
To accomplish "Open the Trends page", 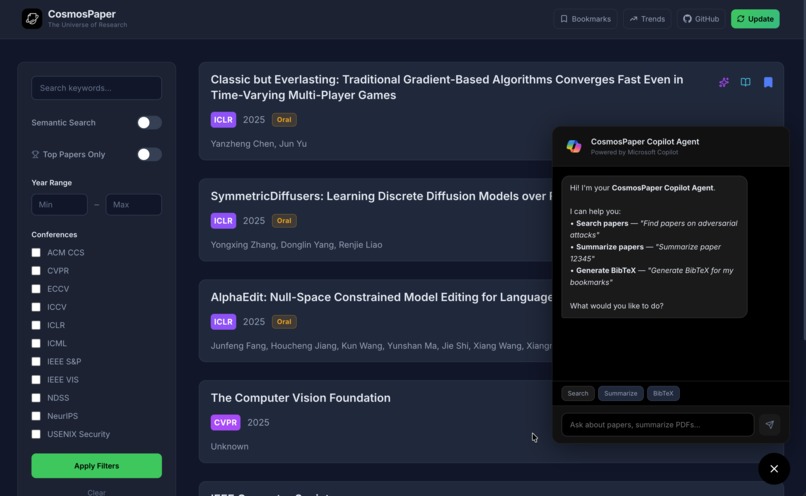I will pyautogui.click(x=647, y=19).
